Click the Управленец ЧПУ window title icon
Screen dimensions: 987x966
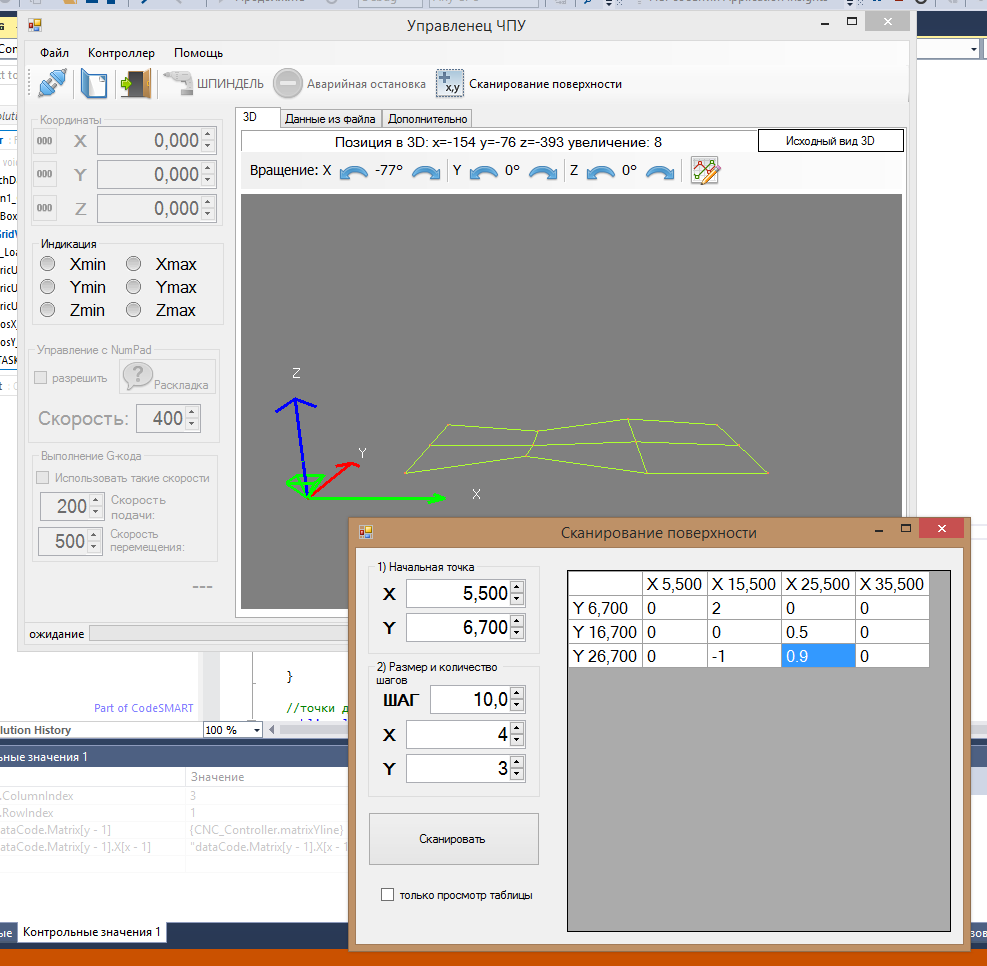[35, 25]
